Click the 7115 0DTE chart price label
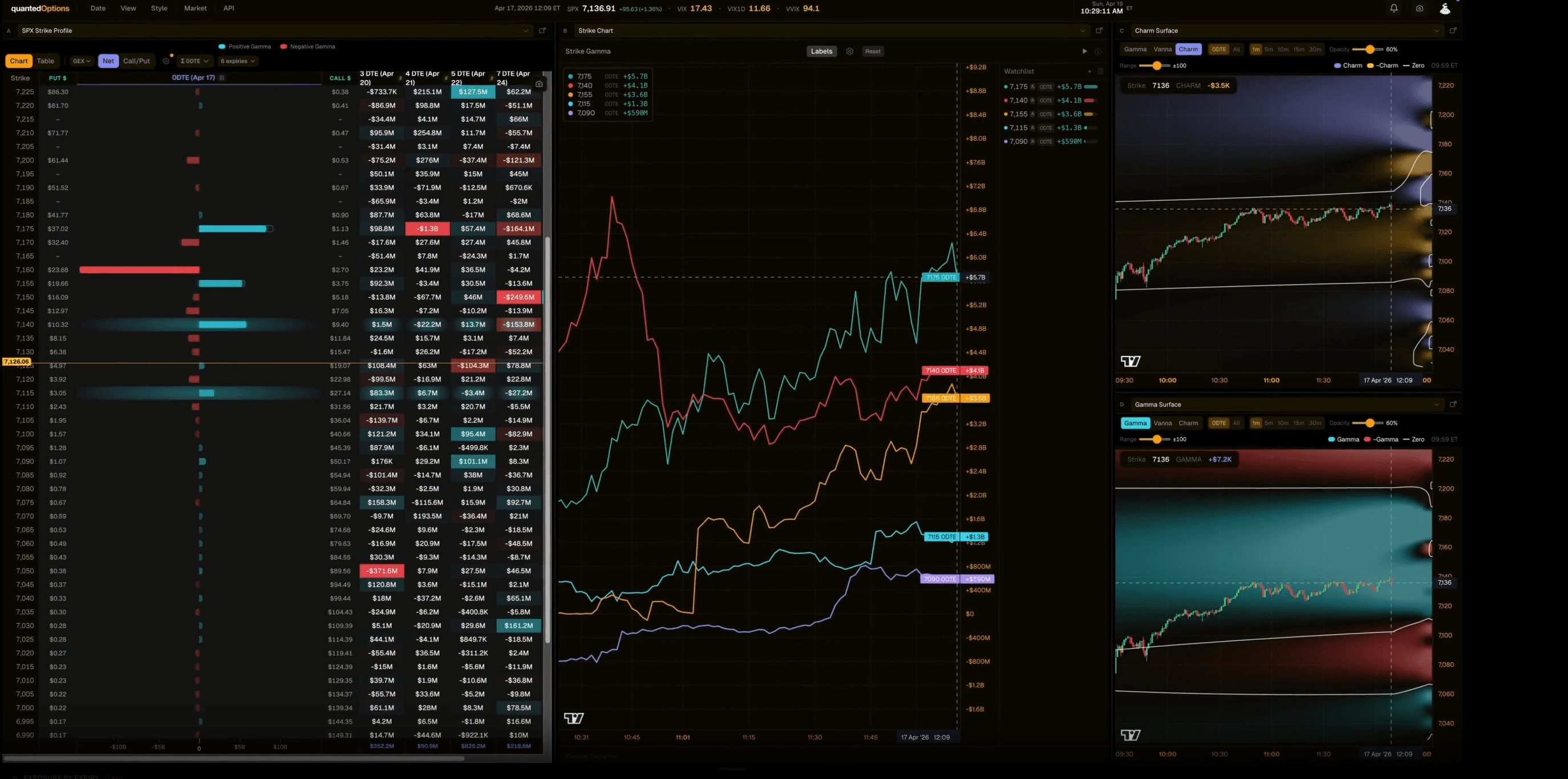Screen dimensions: 1568x779 [941, 537]
